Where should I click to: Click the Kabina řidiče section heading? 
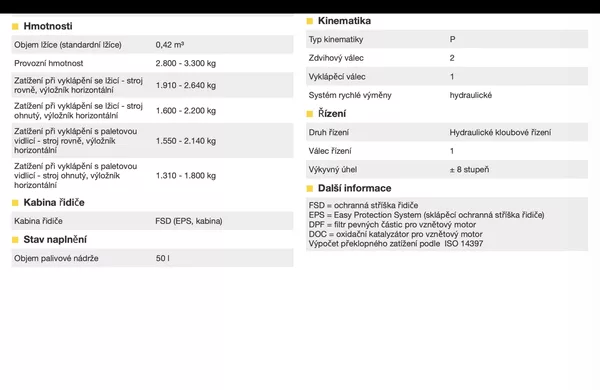[x=54, y=202]
